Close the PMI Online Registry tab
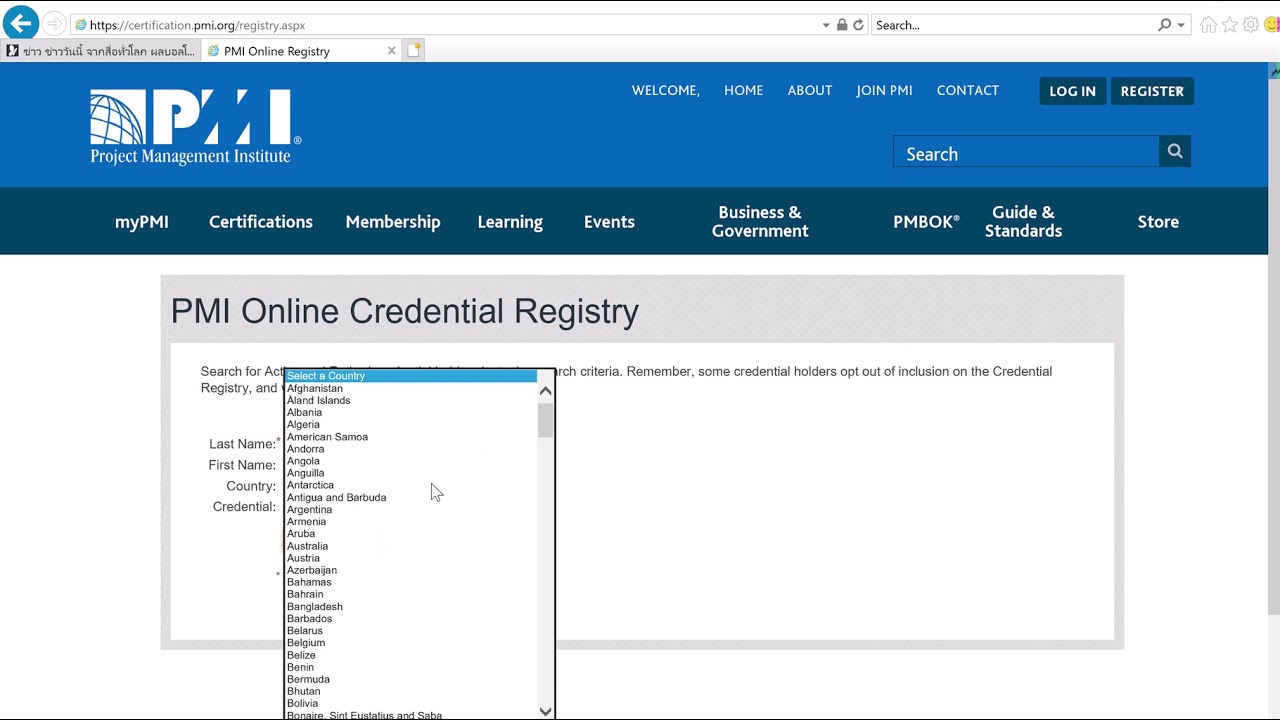Viewport: 1280px width, 720px height. point(392,51)
